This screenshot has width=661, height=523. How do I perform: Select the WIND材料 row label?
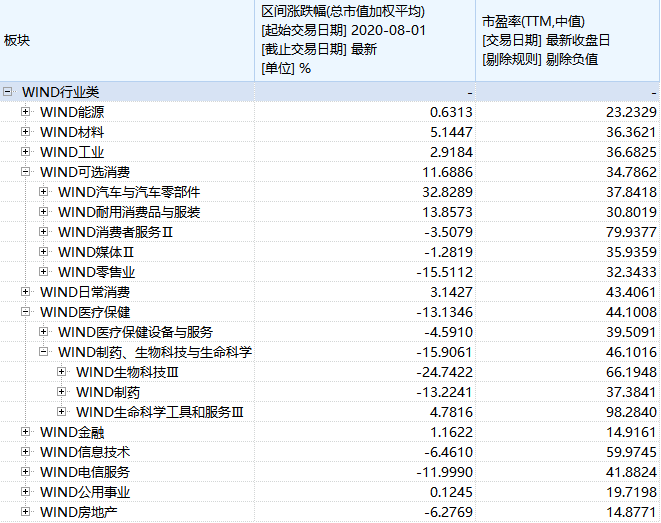point(72,132)
